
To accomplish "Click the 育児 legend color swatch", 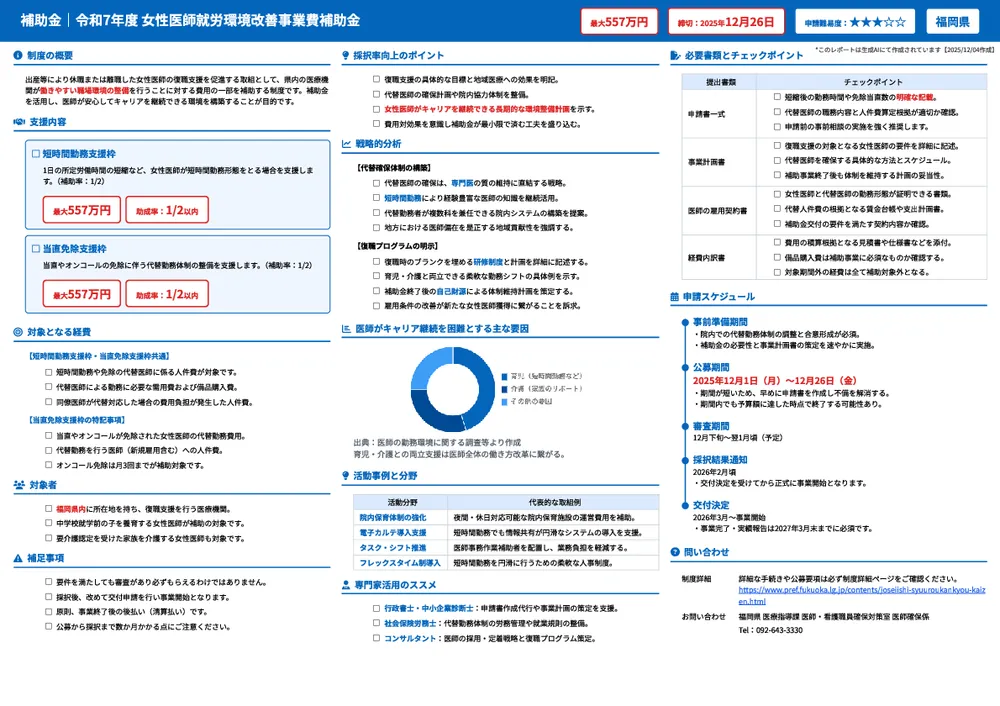I will (x=504, y=376).
